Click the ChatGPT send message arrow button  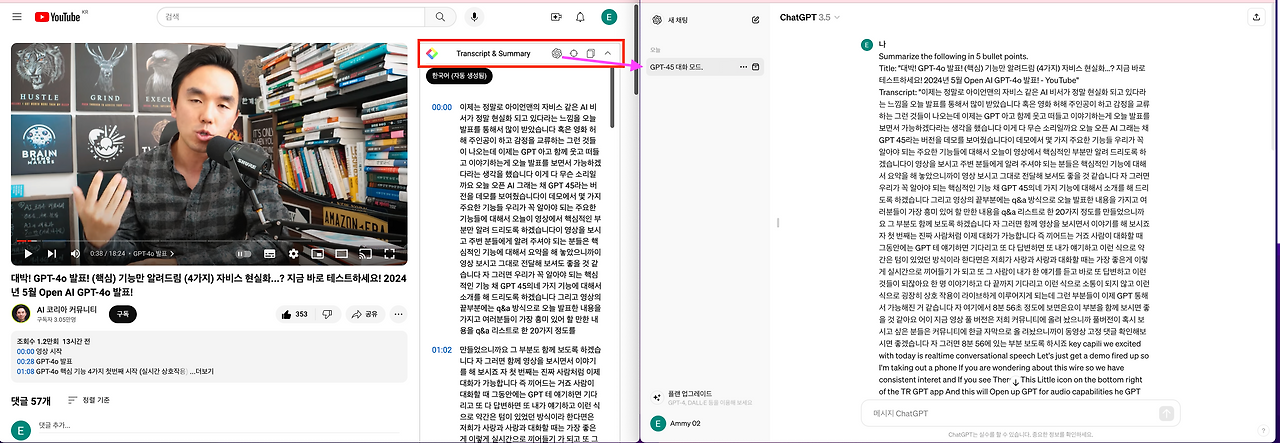tap(1166, 413)
